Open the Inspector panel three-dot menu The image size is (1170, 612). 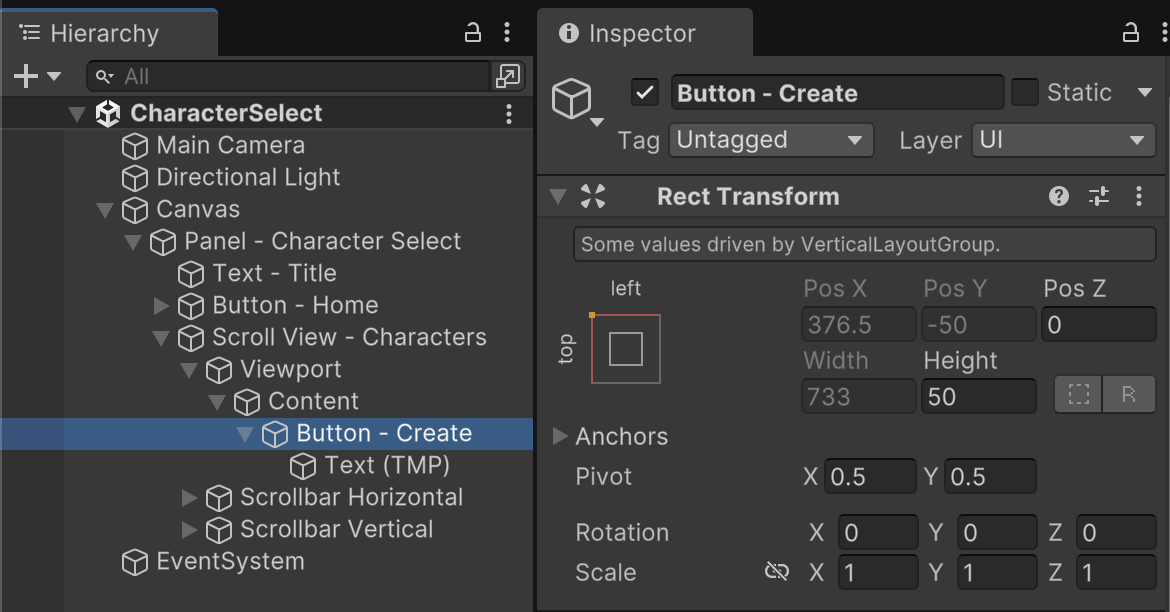coord(1161,33)
